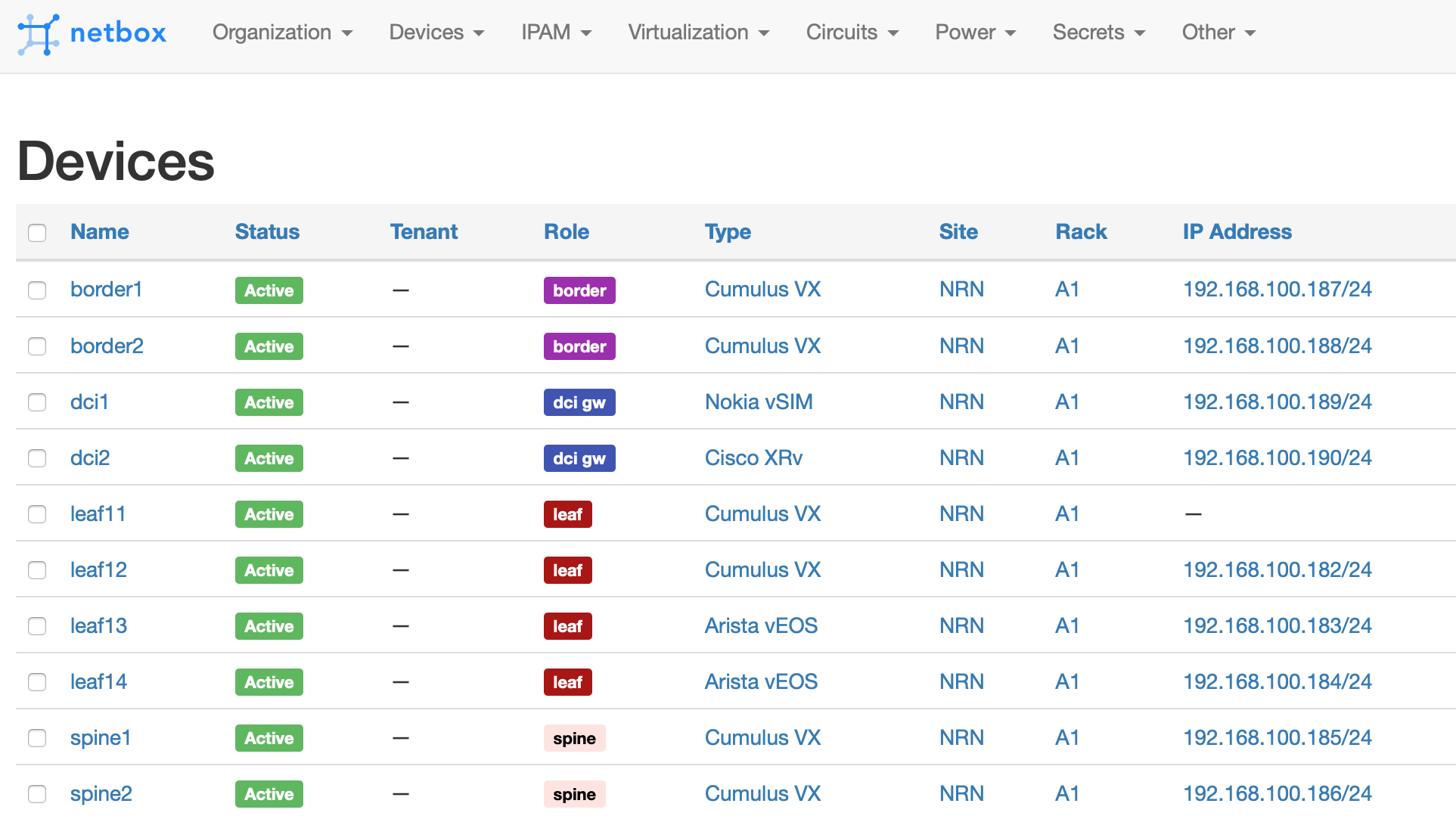Image resolution: width=1456 pixels, height=819 pixels.
Task: Tick the leaf11 checkbox
Action: coord(37,513)
